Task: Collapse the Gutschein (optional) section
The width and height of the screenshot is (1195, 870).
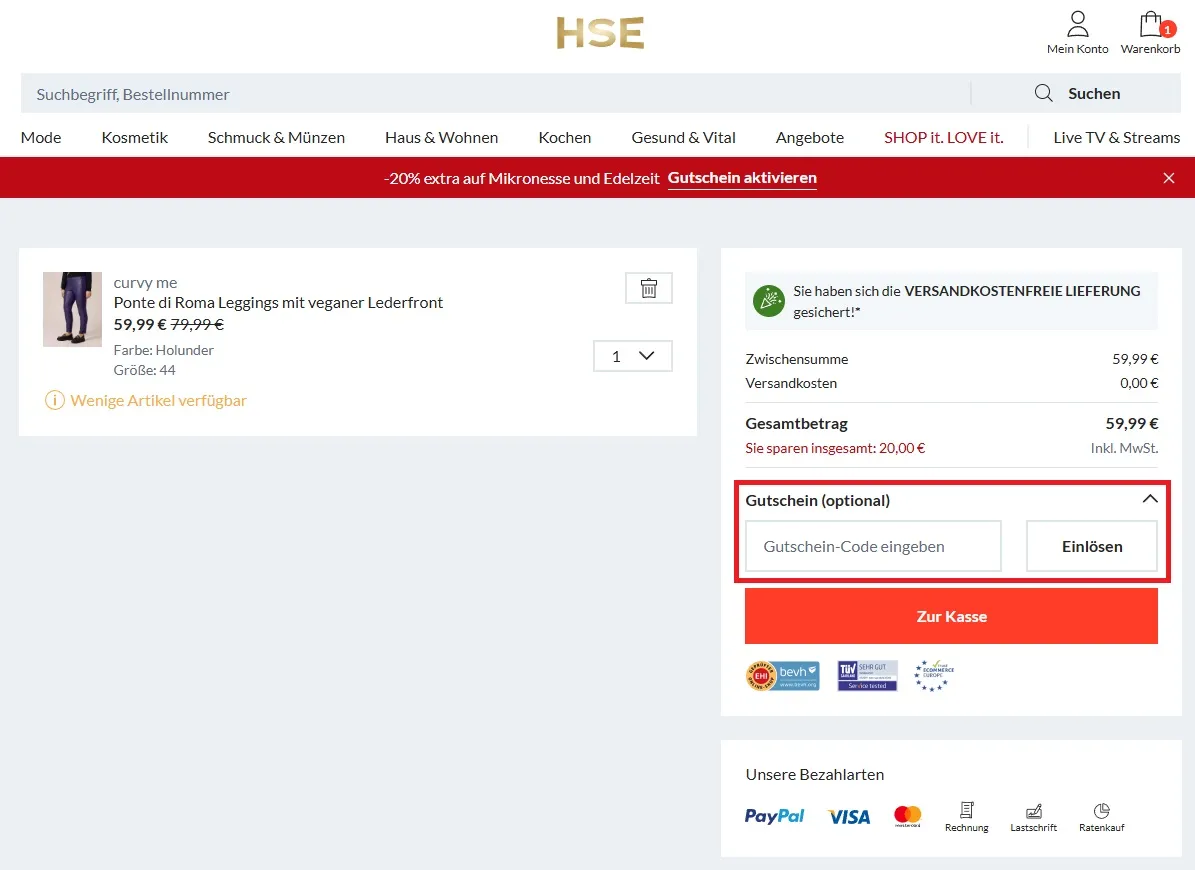Action: 1149,499
